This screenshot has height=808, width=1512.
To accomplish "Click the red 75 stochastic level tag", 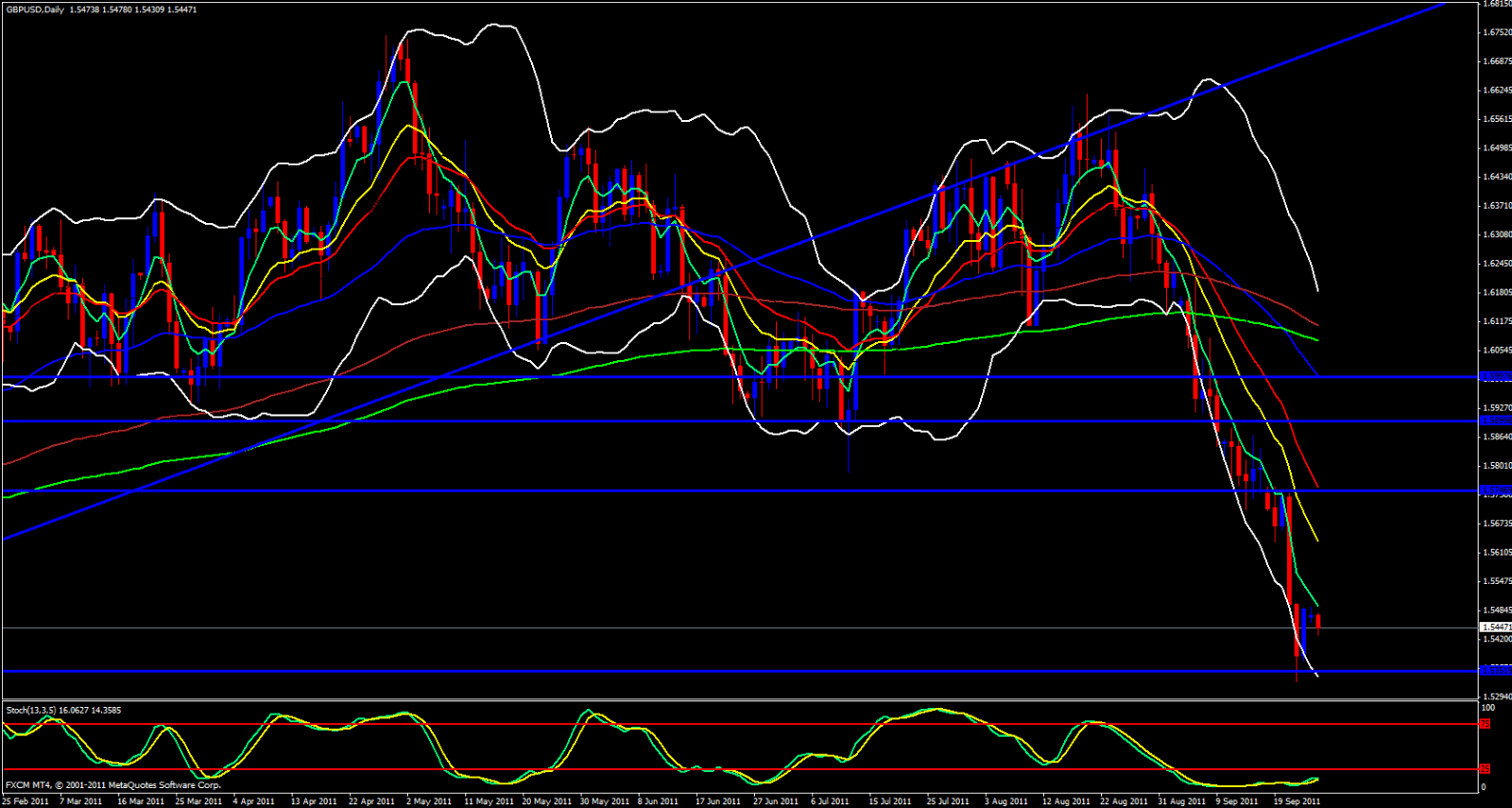I will pyautogui.click(x=1485, y=724).
